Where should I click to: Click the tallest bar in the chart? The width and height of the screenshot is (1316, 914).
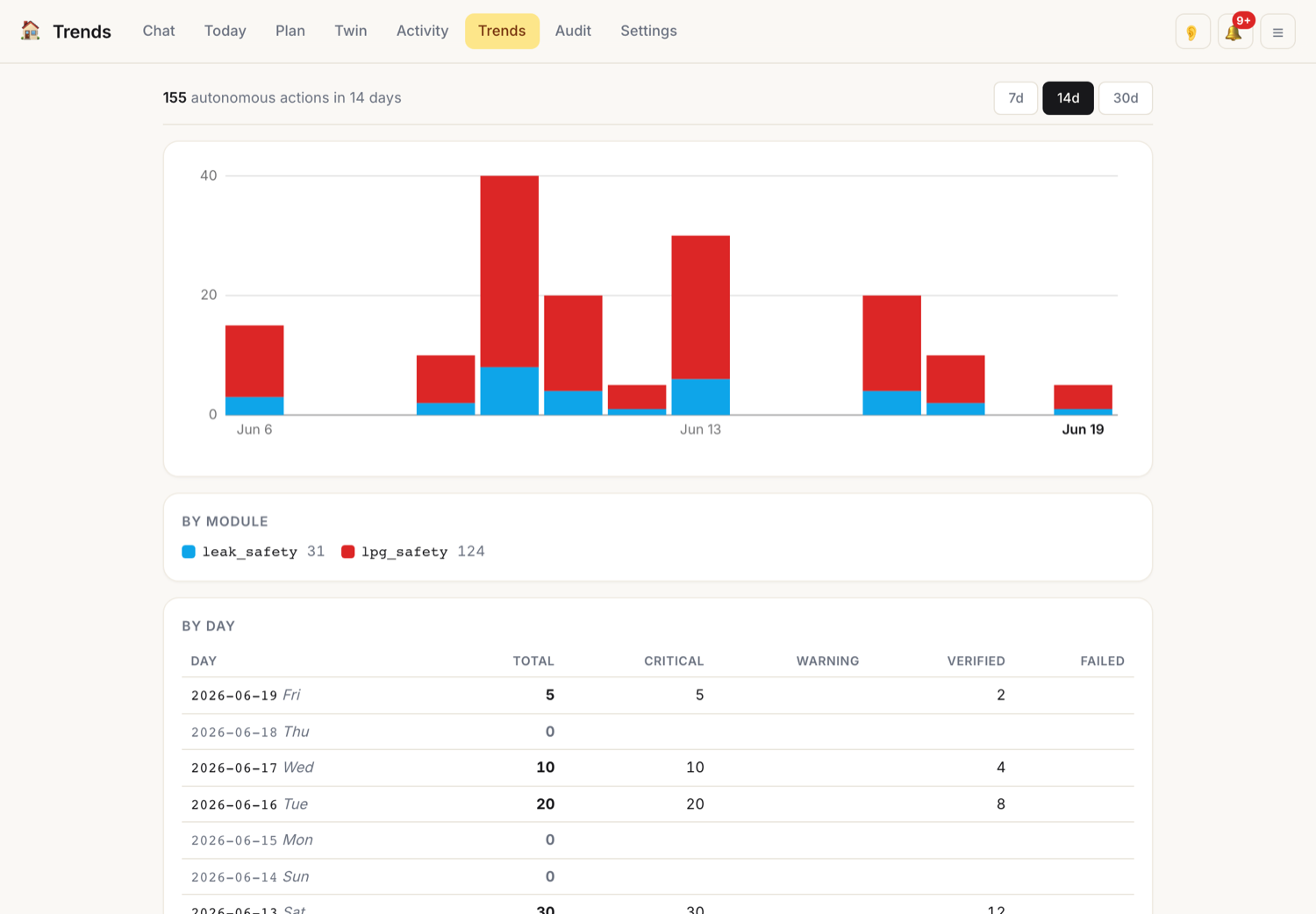[510, 295]
